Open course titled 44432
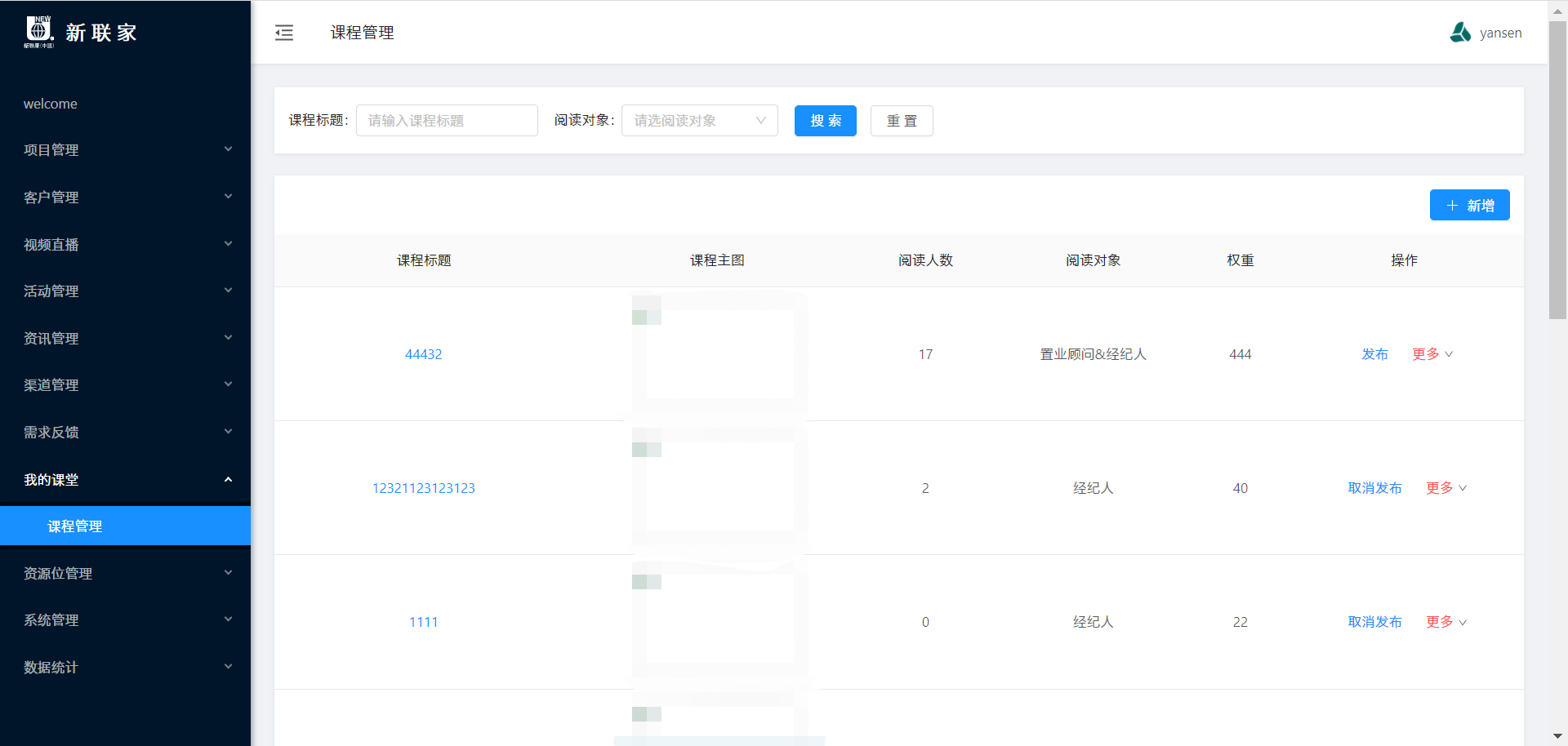The image size is (1568, 746). [424, 354]
